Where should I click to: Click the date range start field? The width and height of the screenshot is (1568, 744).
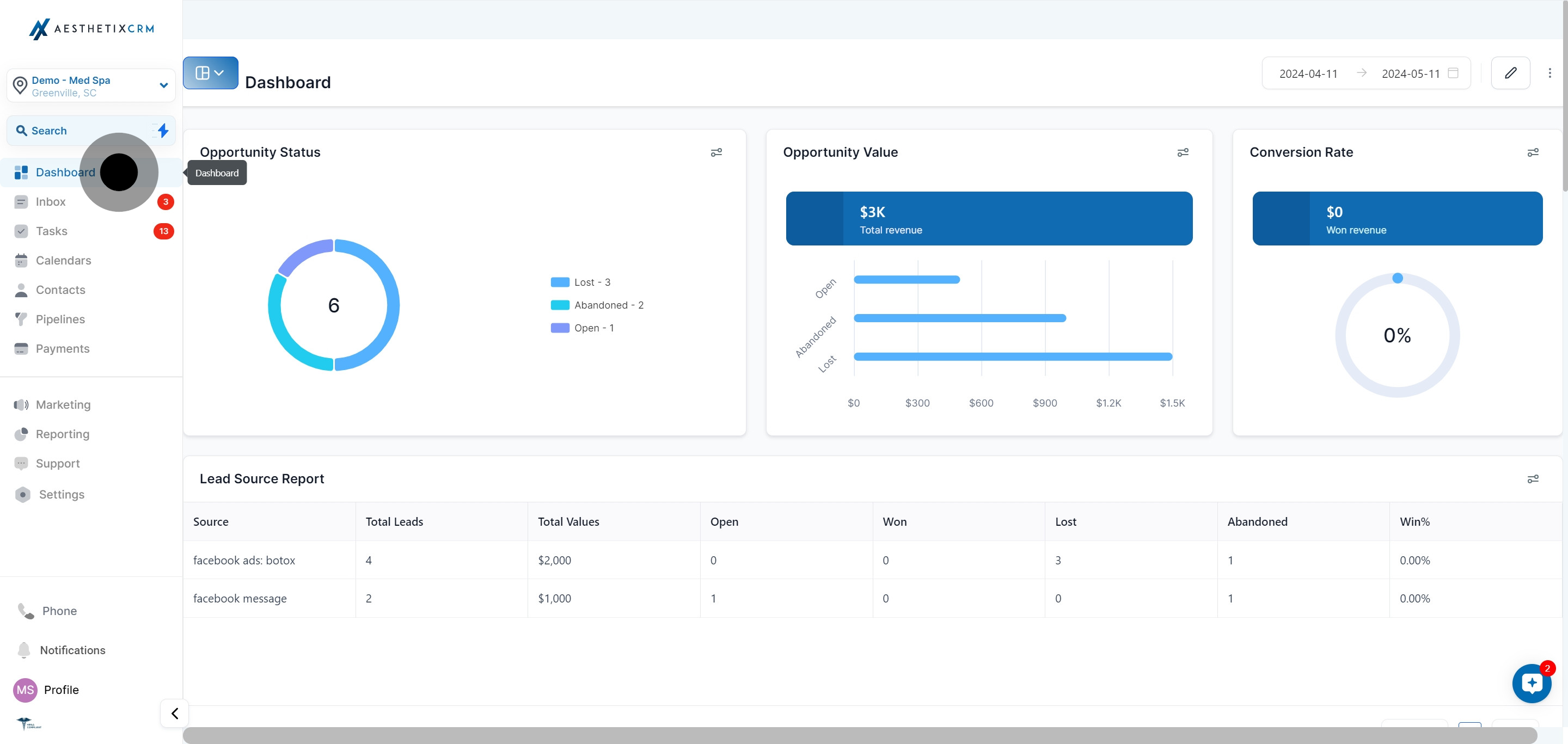tap(1308, 73)
